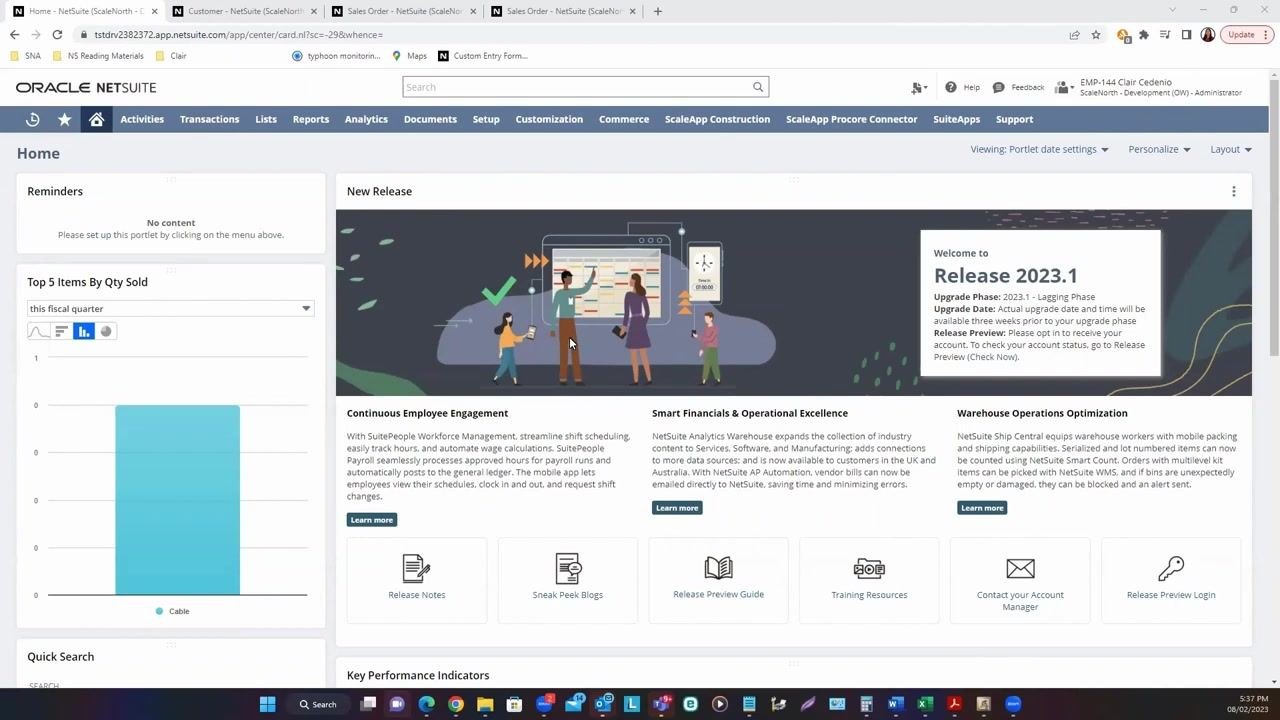Open the Change Roles people icon
The width and height of the screenshot is (1280, 720).
click(x=1063, y=88)
